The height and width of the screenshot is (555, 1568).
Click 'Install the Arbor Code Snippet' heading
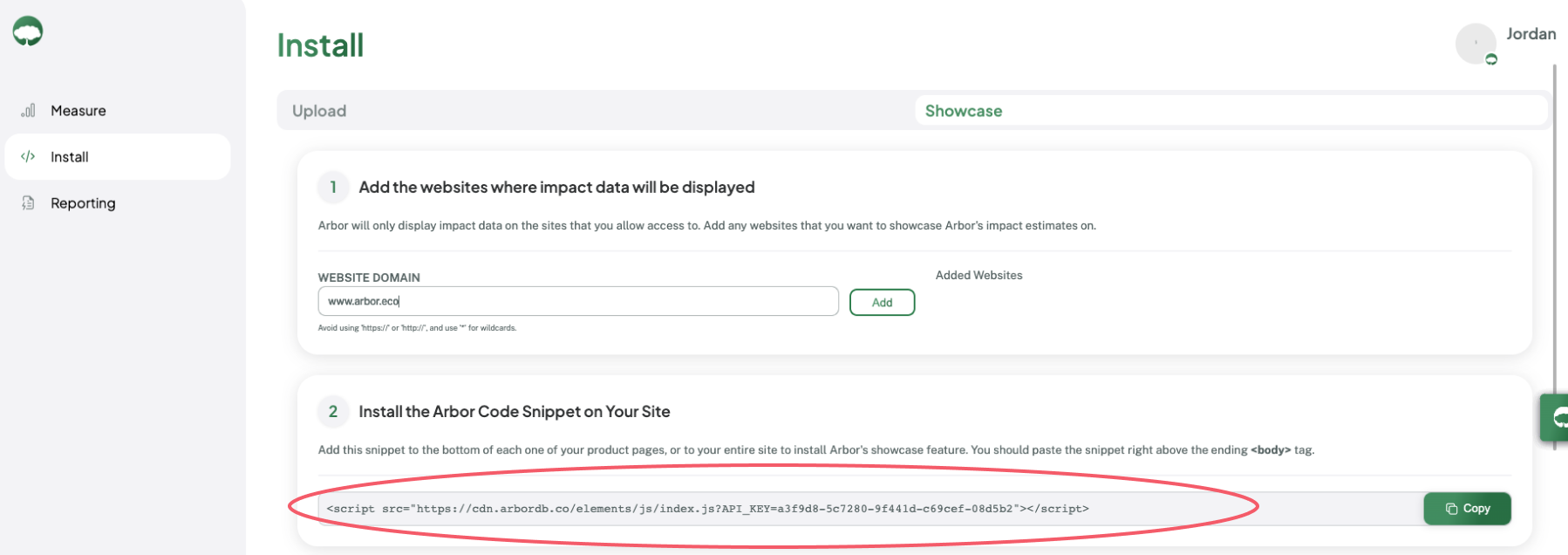tap(515, 412)
